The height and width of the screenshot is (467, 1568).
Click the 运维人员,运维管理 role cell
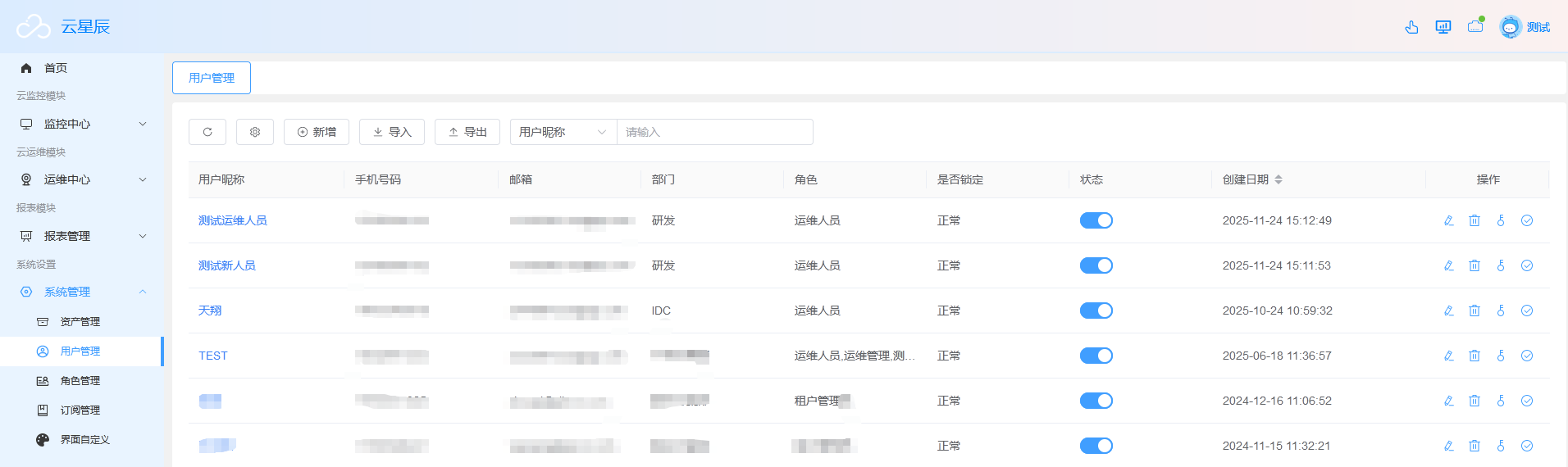point(855,356)
